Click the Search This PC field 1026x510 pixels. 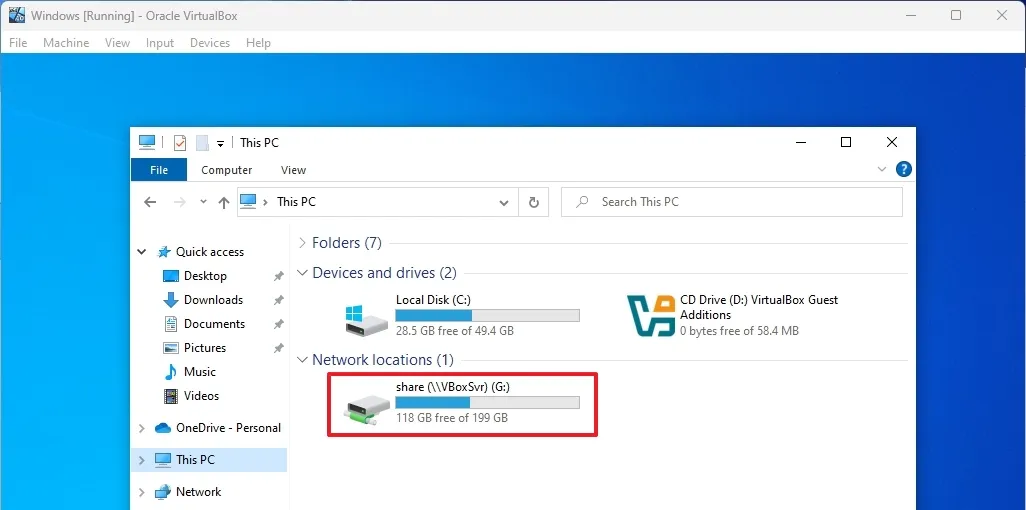pos(732,202)
